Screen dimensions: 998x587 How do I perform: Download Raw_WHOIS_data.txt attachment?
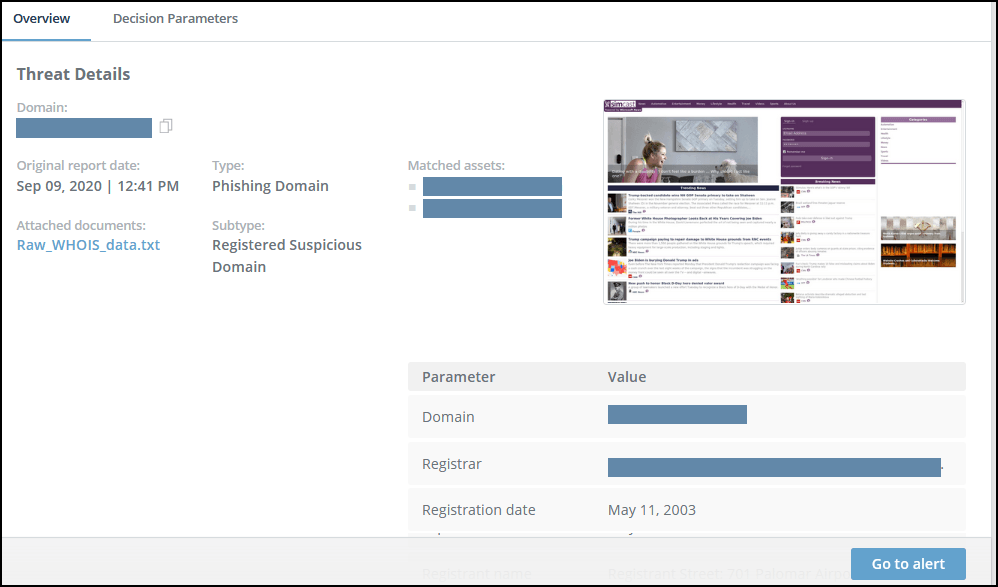point(88,245)
